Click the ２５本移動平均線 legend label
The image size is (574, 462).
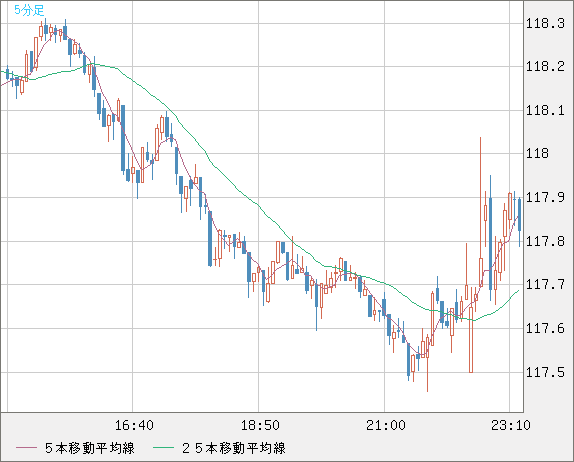click(x=234, y=448)
